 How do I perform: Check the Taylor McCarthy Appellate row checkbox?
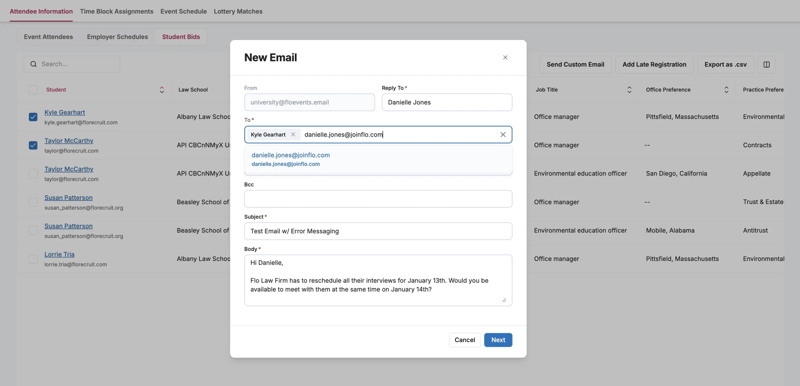click(x=33, y=174)
